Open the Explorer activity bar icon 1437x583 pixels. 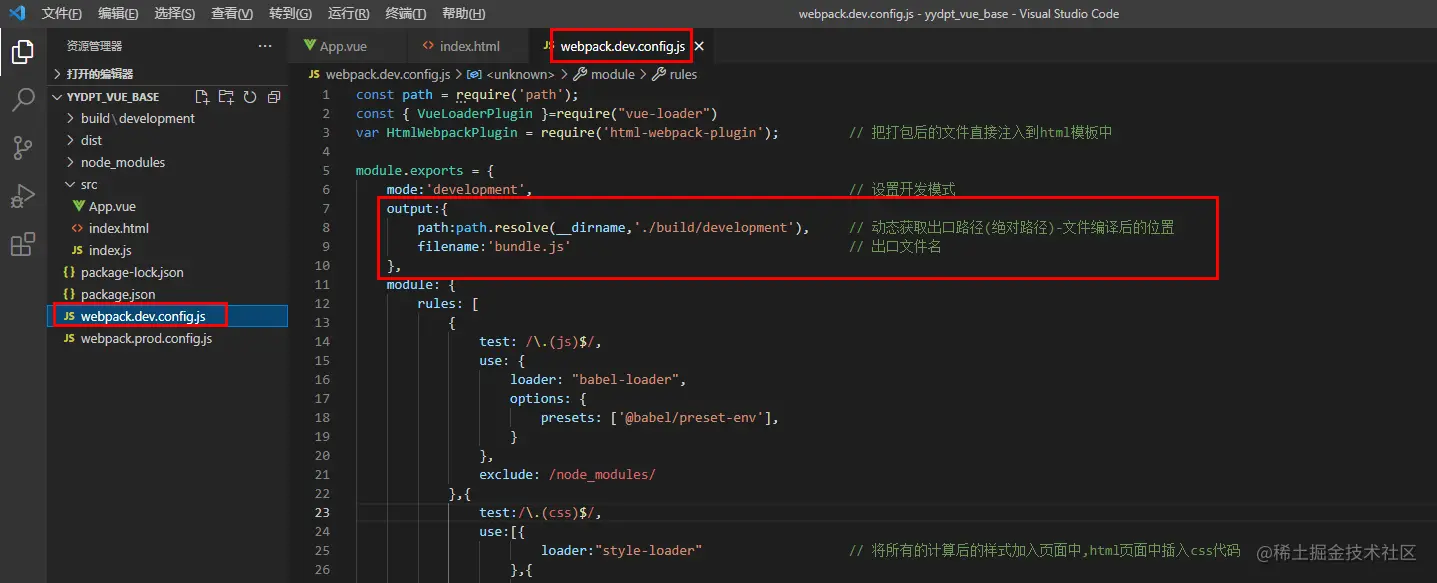pyautogui.click(x=22, y=51)
